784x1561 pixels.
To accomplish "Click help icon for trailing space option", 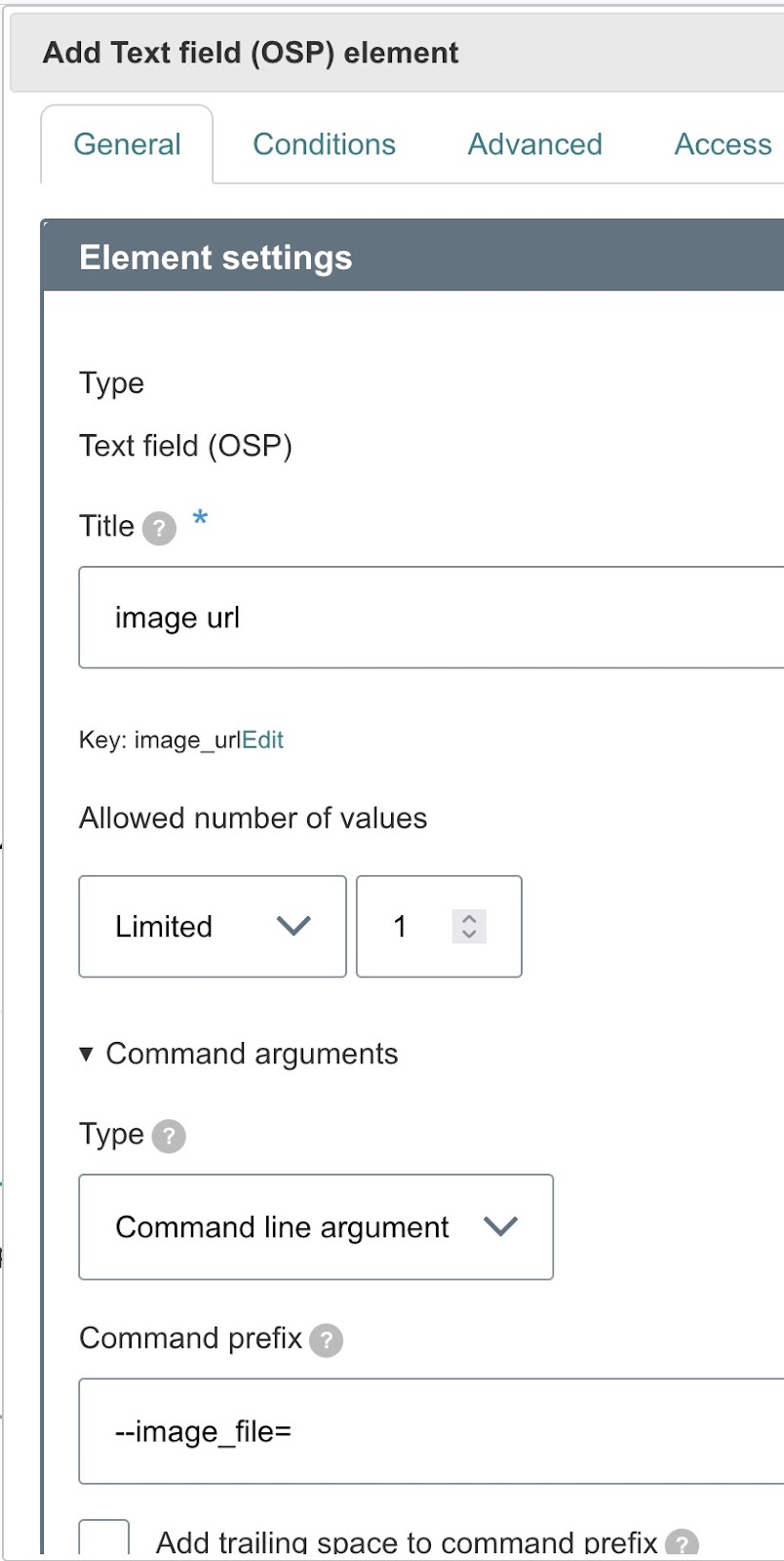I will [x=682, y=1543].
